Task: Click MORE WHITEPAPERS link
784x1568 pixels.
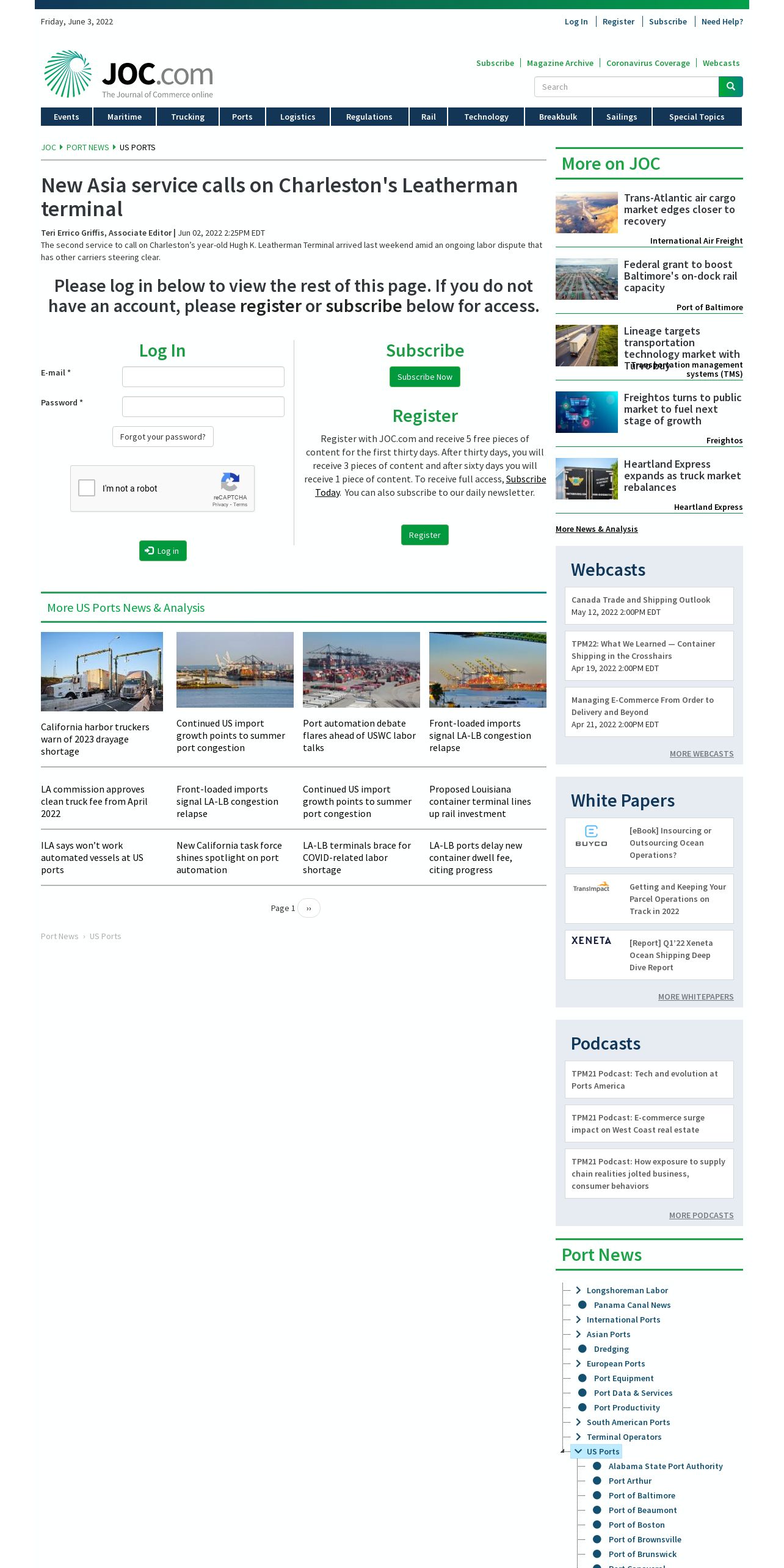Action: (x=696, y=996)
